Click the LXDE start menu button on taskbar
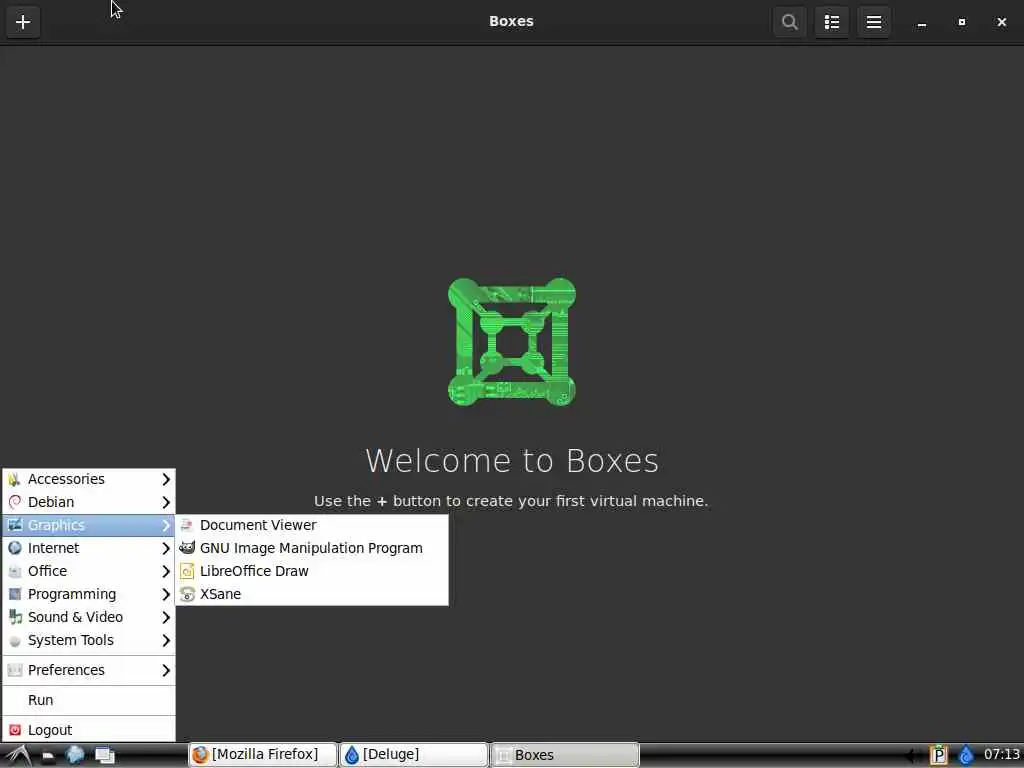Viewport: 1024px width, 768px height. (18, 755)
